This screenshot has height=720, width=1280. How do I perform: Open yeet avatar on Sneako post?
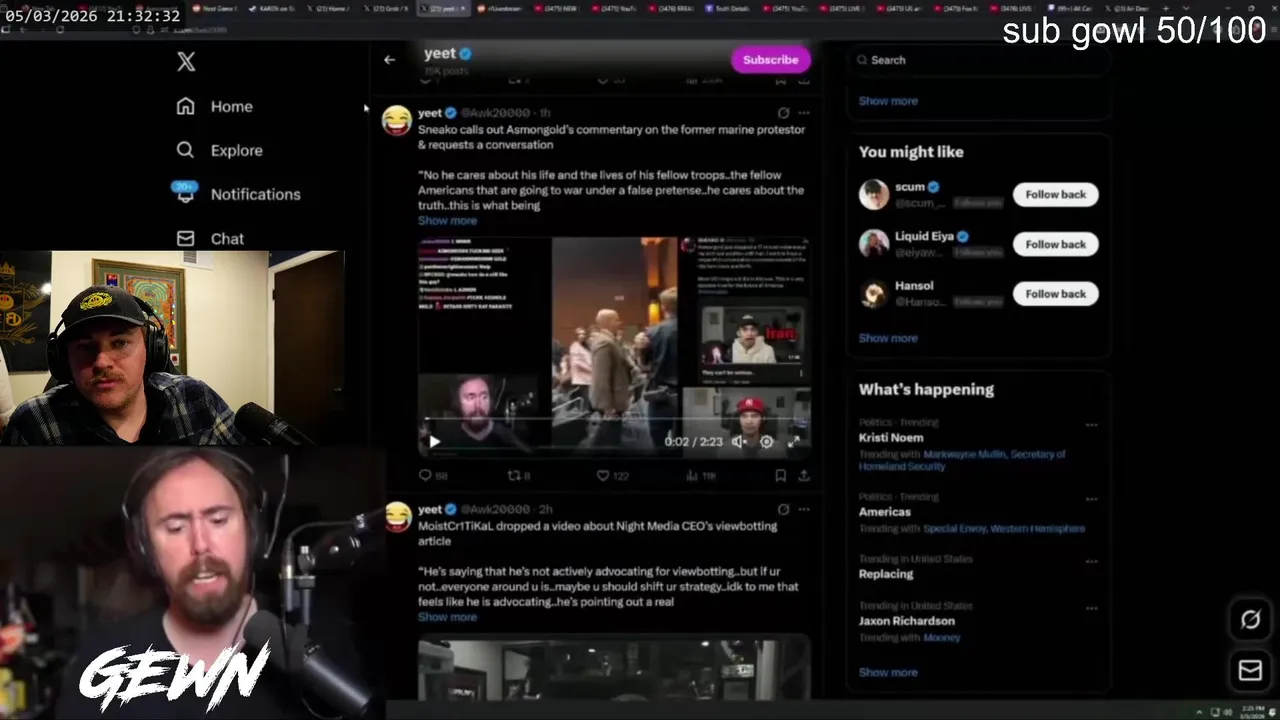(397, 120)
